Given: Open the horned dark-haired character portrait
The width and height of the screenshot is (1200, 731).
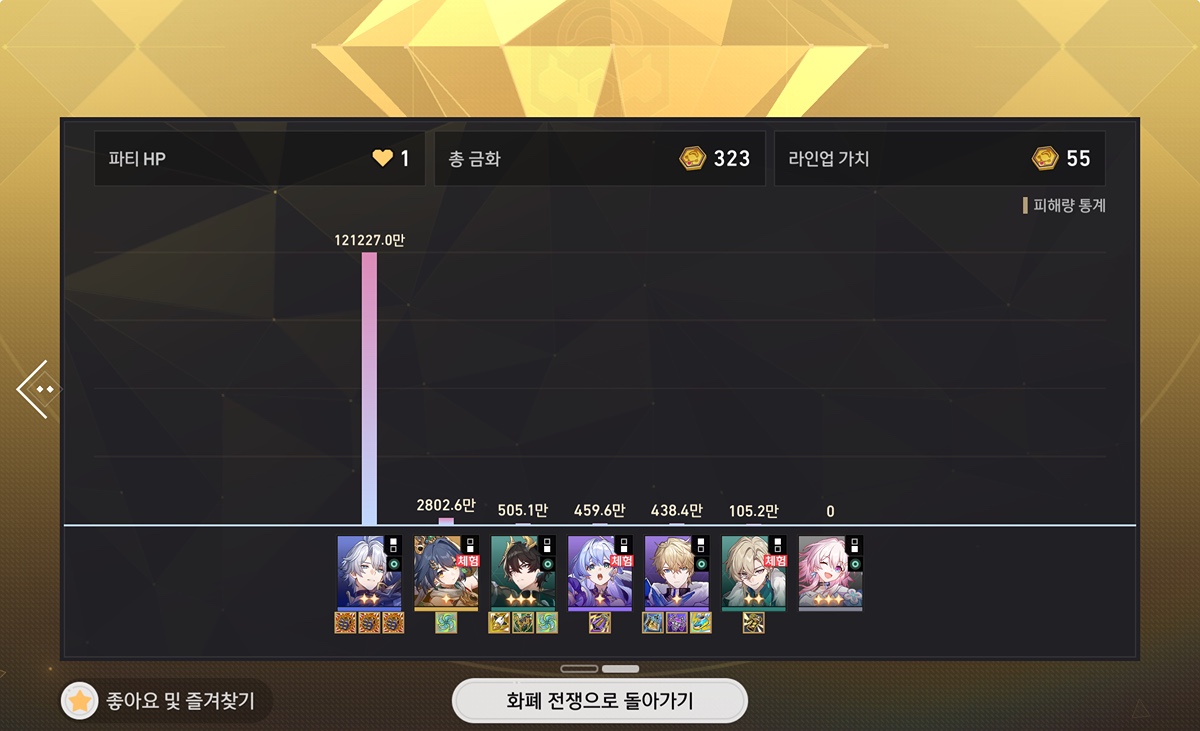Looking at the screenshot, I should click(x=523, y=573).
